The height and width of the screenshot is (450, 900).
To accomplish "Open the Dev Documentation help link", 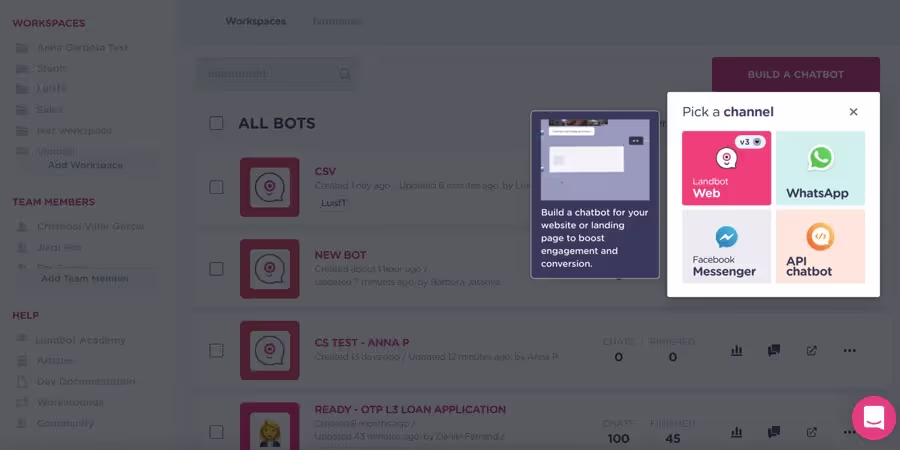I will [86, 381].
